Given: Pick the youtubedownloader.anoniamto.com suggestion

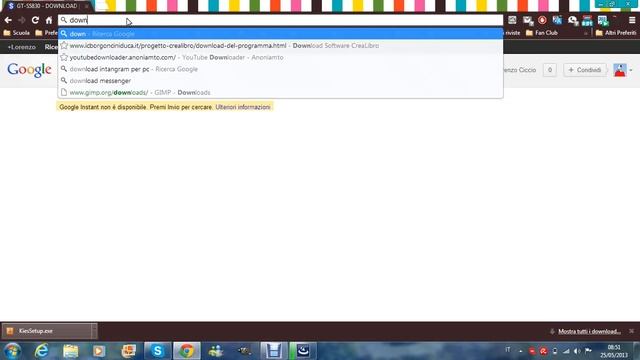Looking at the screenshot, I should pyautogui.click(x=280, y=58).
